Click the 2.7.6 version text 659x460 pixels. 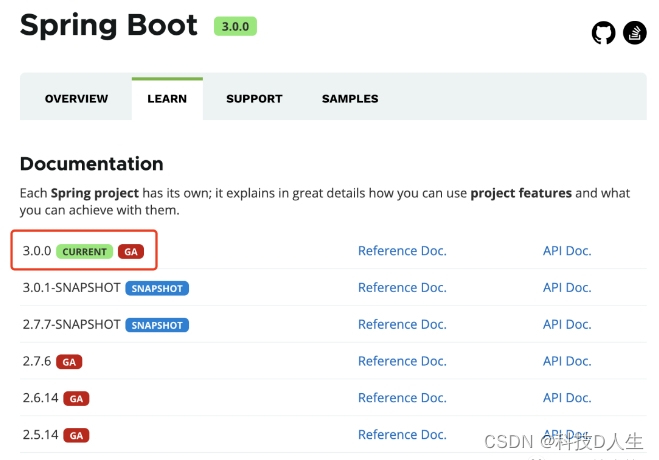click(37, 361)
